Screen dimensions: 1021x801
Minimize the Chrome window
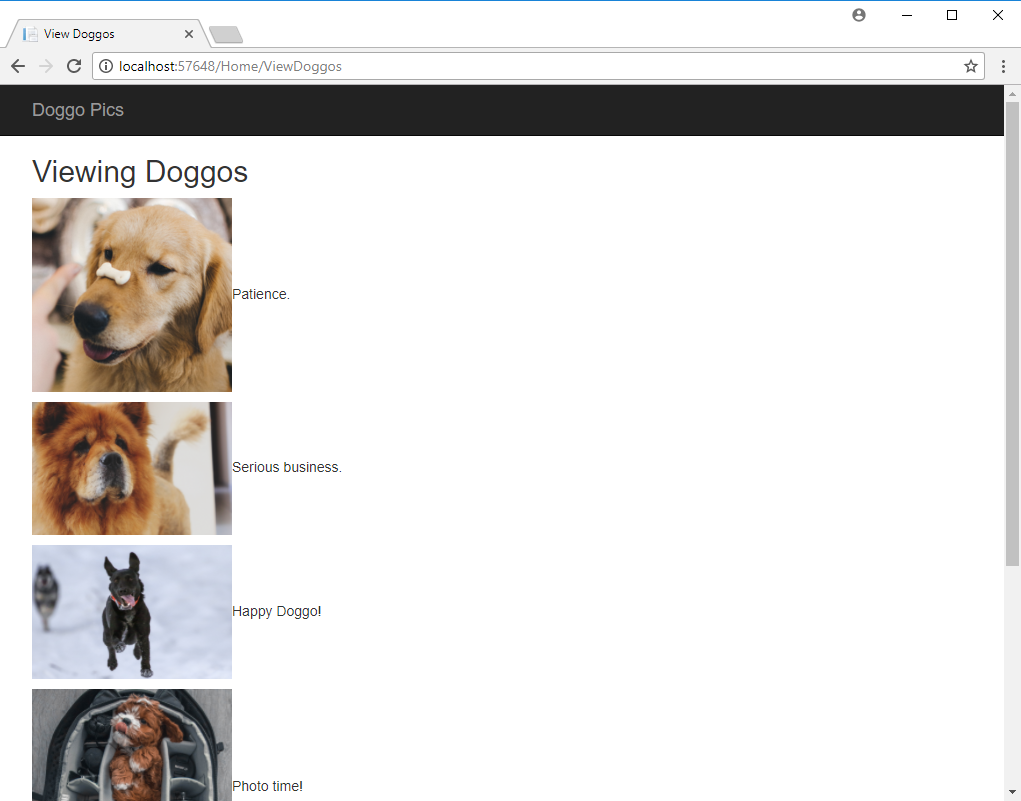[x=906, y=15]
